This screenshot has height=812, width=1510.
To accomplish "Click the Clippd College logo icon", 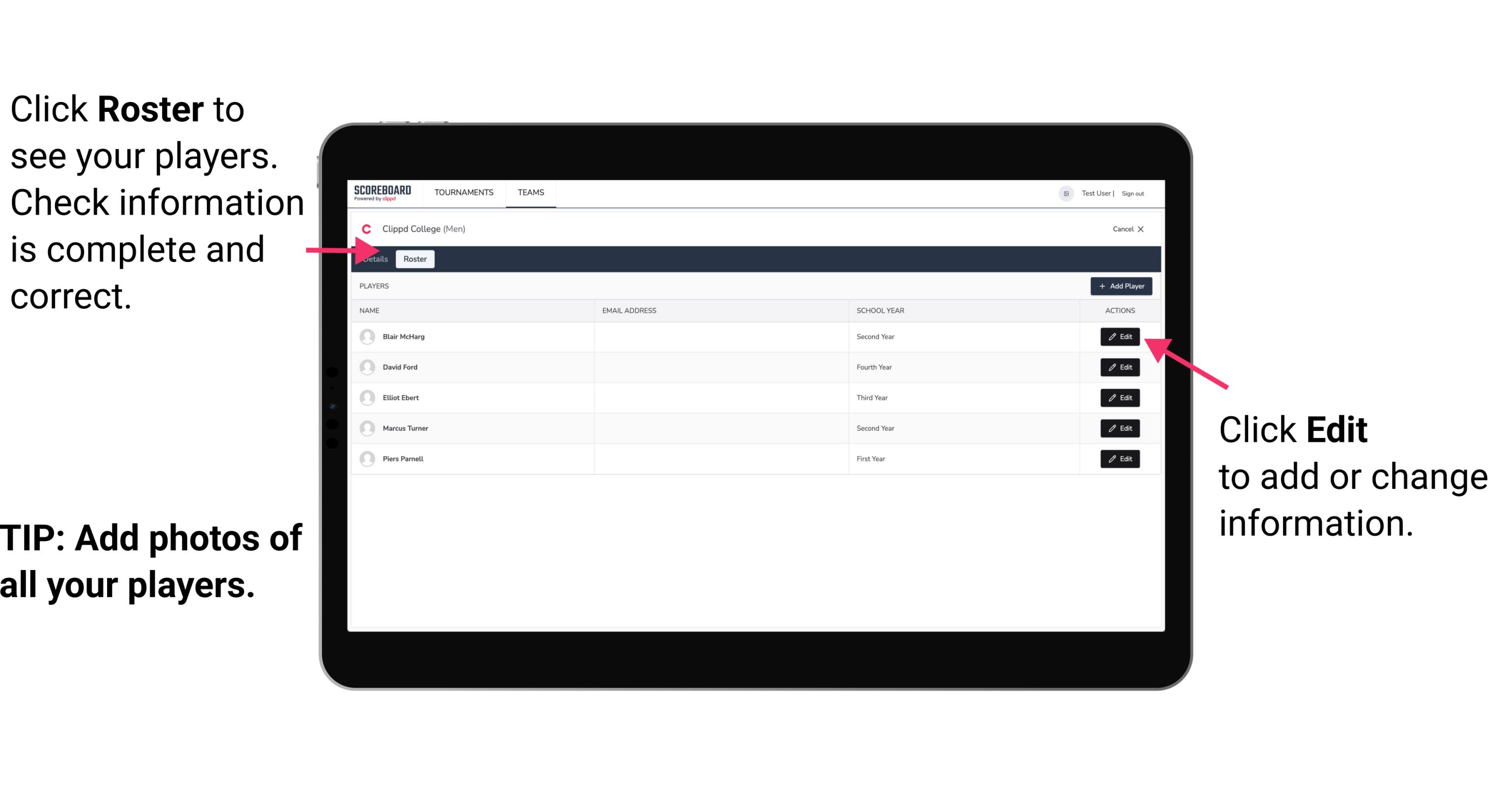I will pyautogui.click(x=366, y=229).
